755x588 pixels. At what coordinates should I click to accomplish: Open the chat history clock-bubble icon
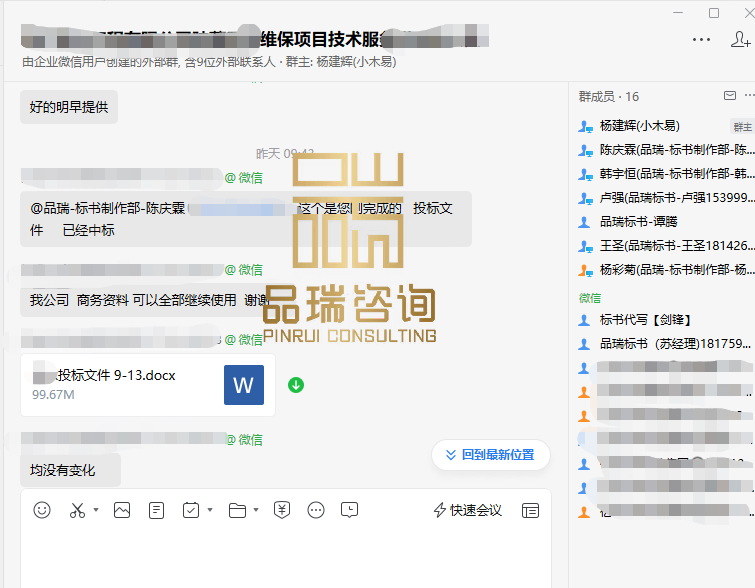pyautogui.click(x=349, y=510)
